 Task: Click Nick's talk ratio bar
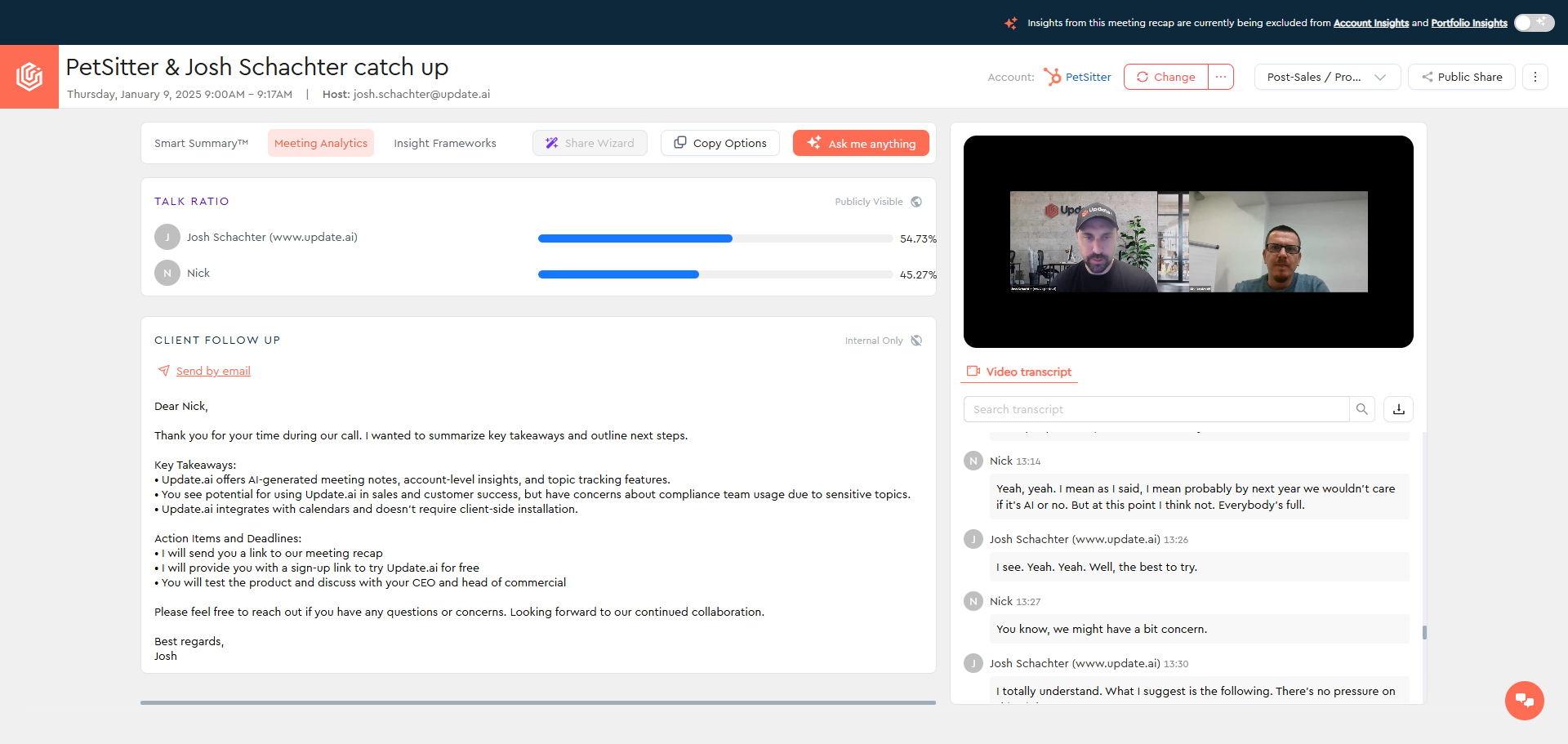click(x=715, y=274)
